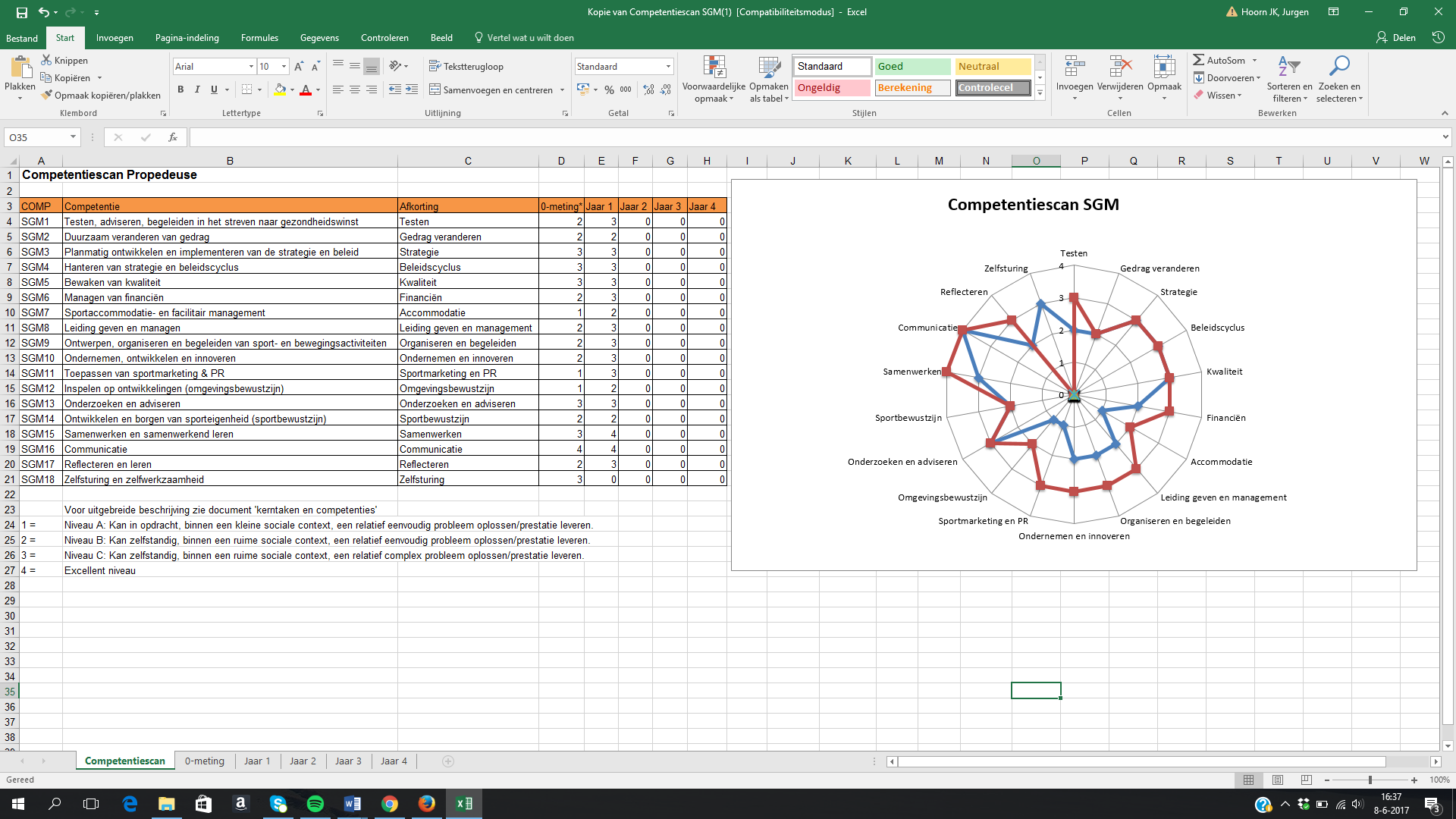Toggle Tekstterugloop wrap text
Viewport: 1456px width, 819px height.
[x=466, y=67]
